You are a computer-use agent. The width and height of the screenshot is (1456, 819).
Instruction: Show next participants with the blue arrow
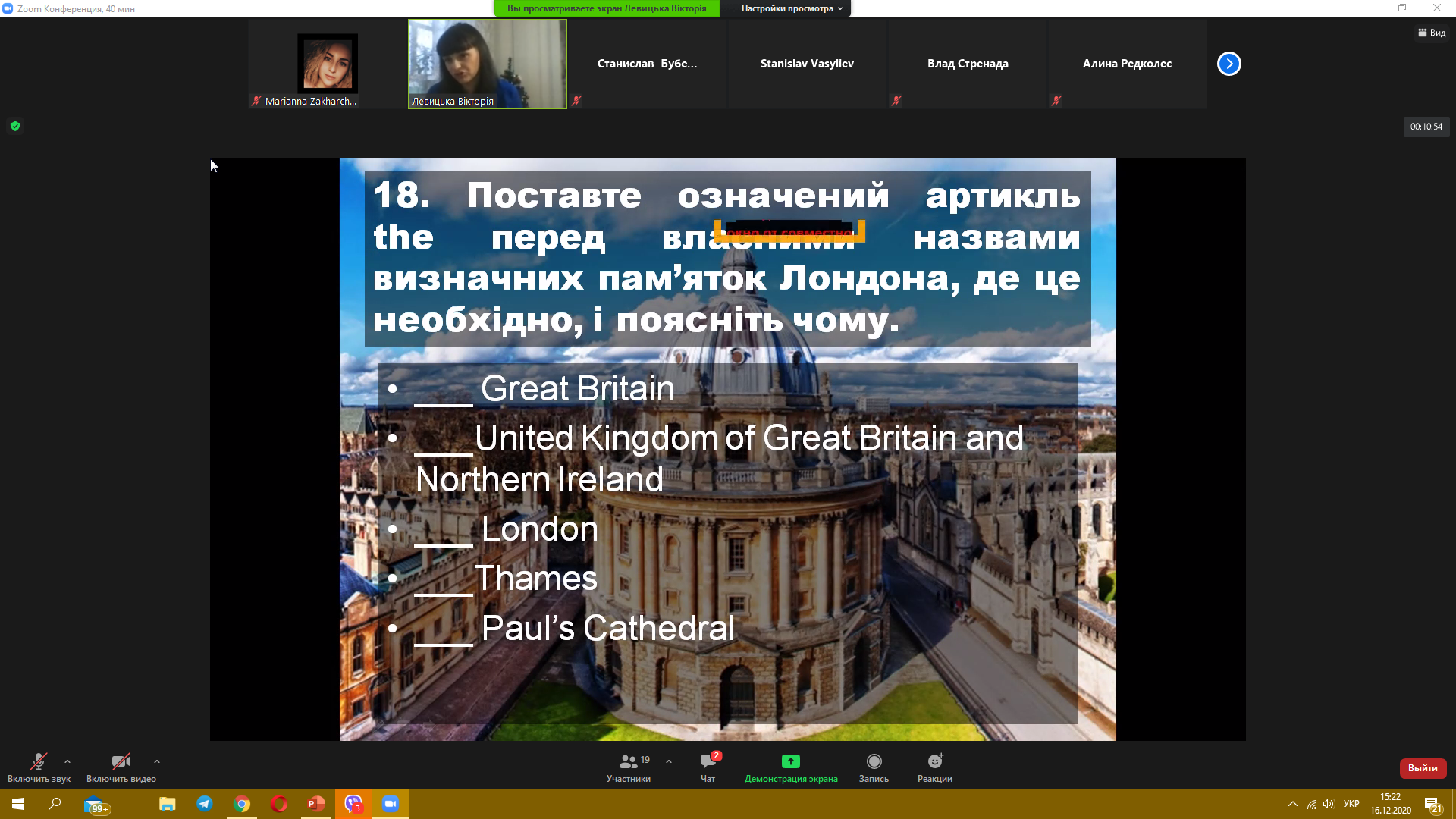[x=1228, y=64]
